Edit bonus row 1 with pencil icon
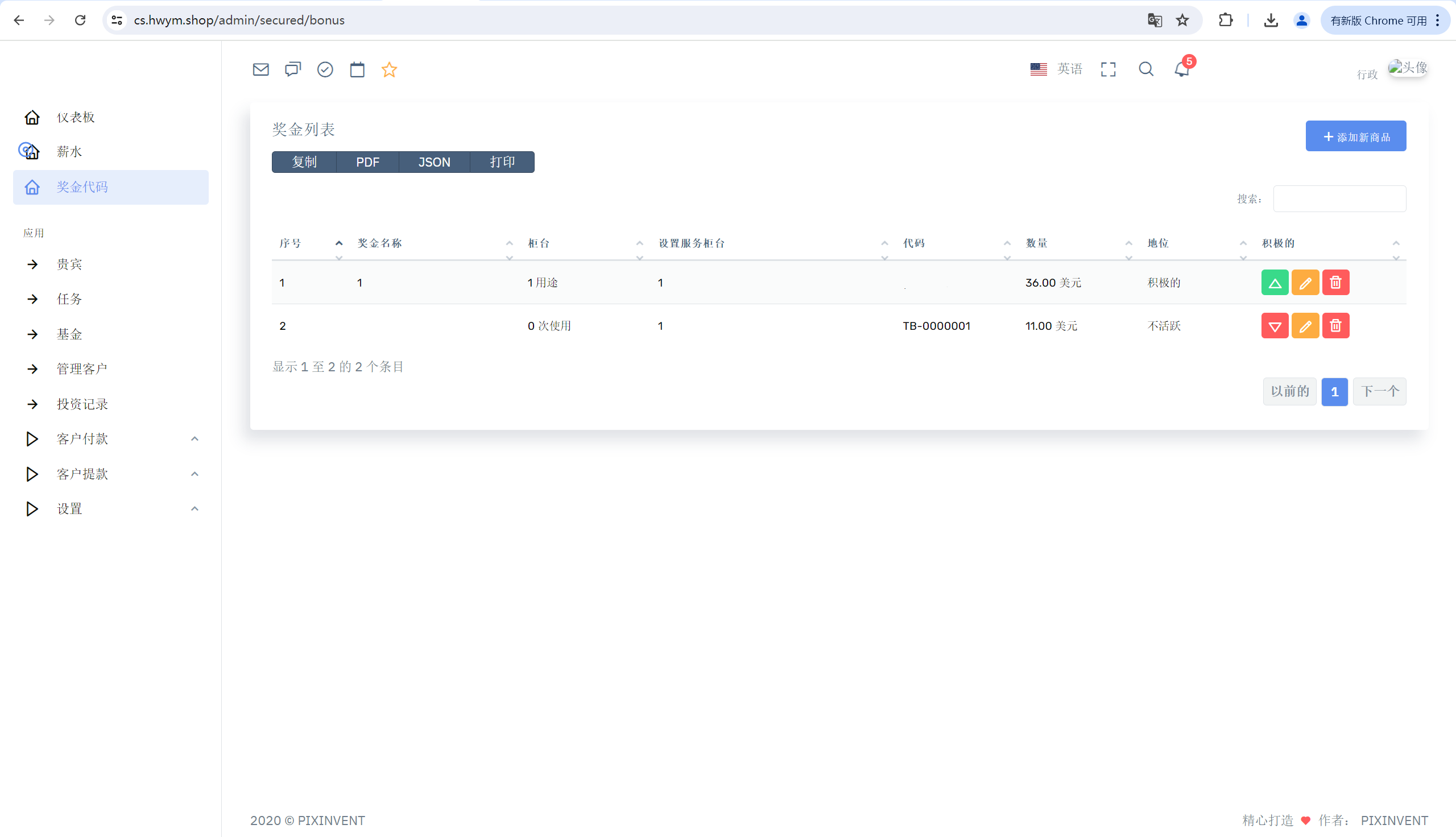The width and height of the screenshot is (1456, 837). (x=1305, y=282)
